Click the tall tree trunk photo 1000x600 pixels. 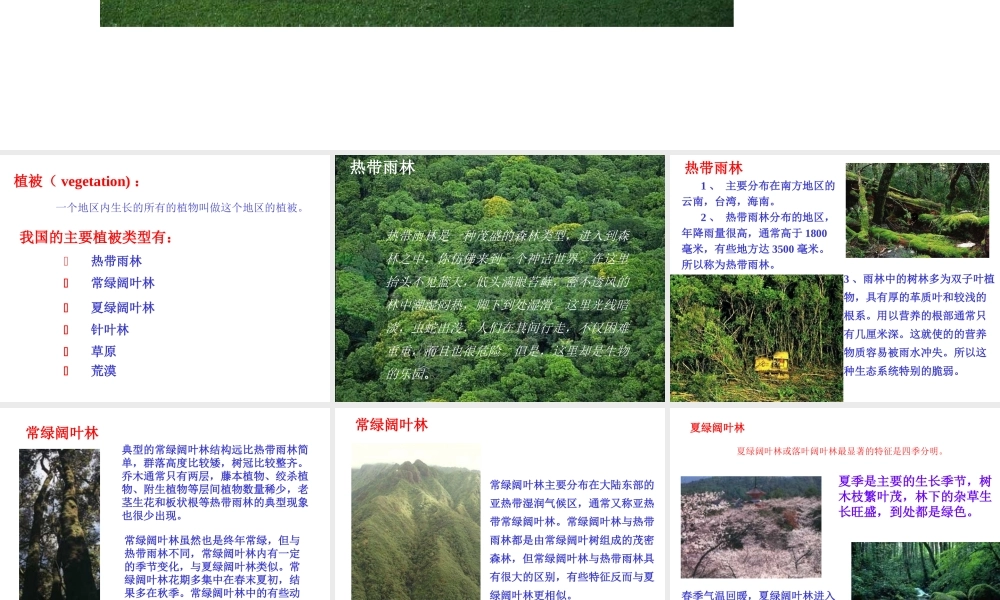coord(59,524)
